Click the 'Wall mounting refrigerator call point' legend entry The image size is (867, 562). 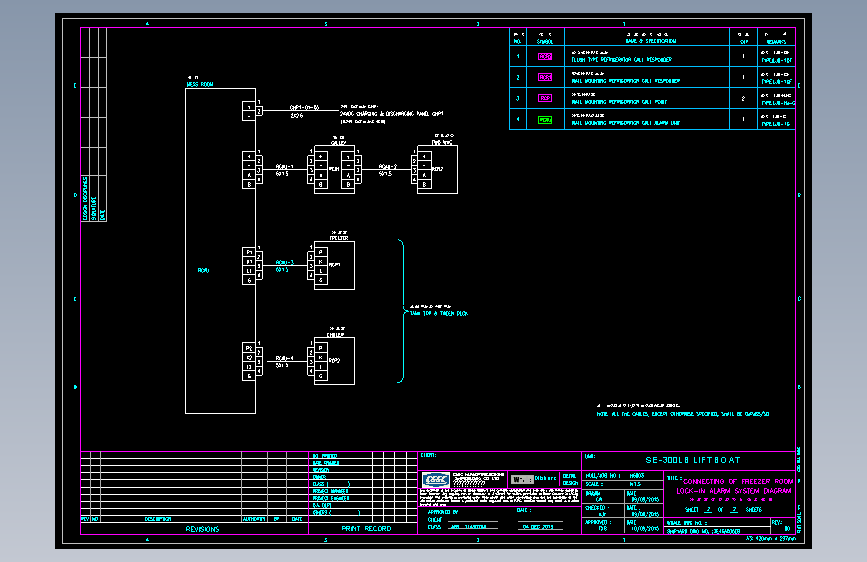tap(619, 102)
